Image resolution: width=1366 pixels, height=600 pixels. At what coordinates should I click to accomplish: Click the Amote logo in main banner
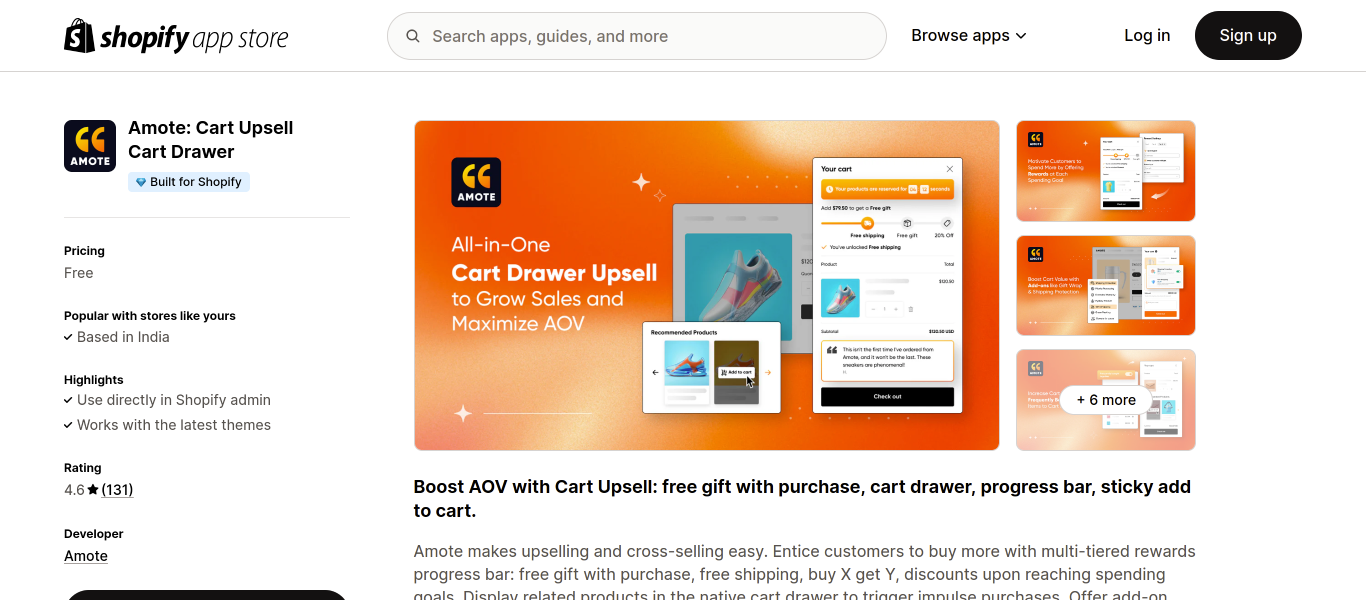(476, 182)
